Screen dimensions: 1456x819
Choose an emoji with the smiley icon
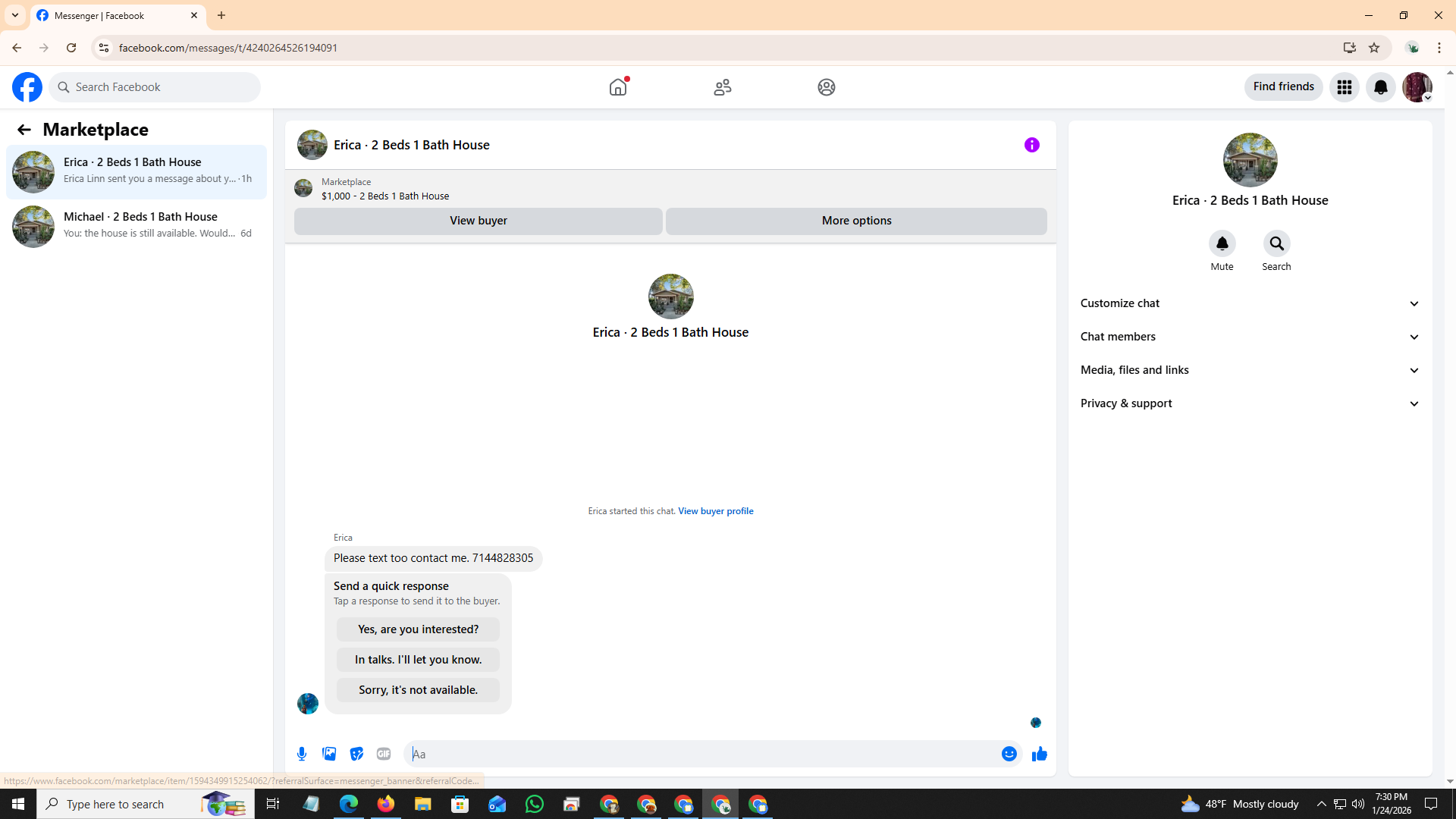point(1009,754)
